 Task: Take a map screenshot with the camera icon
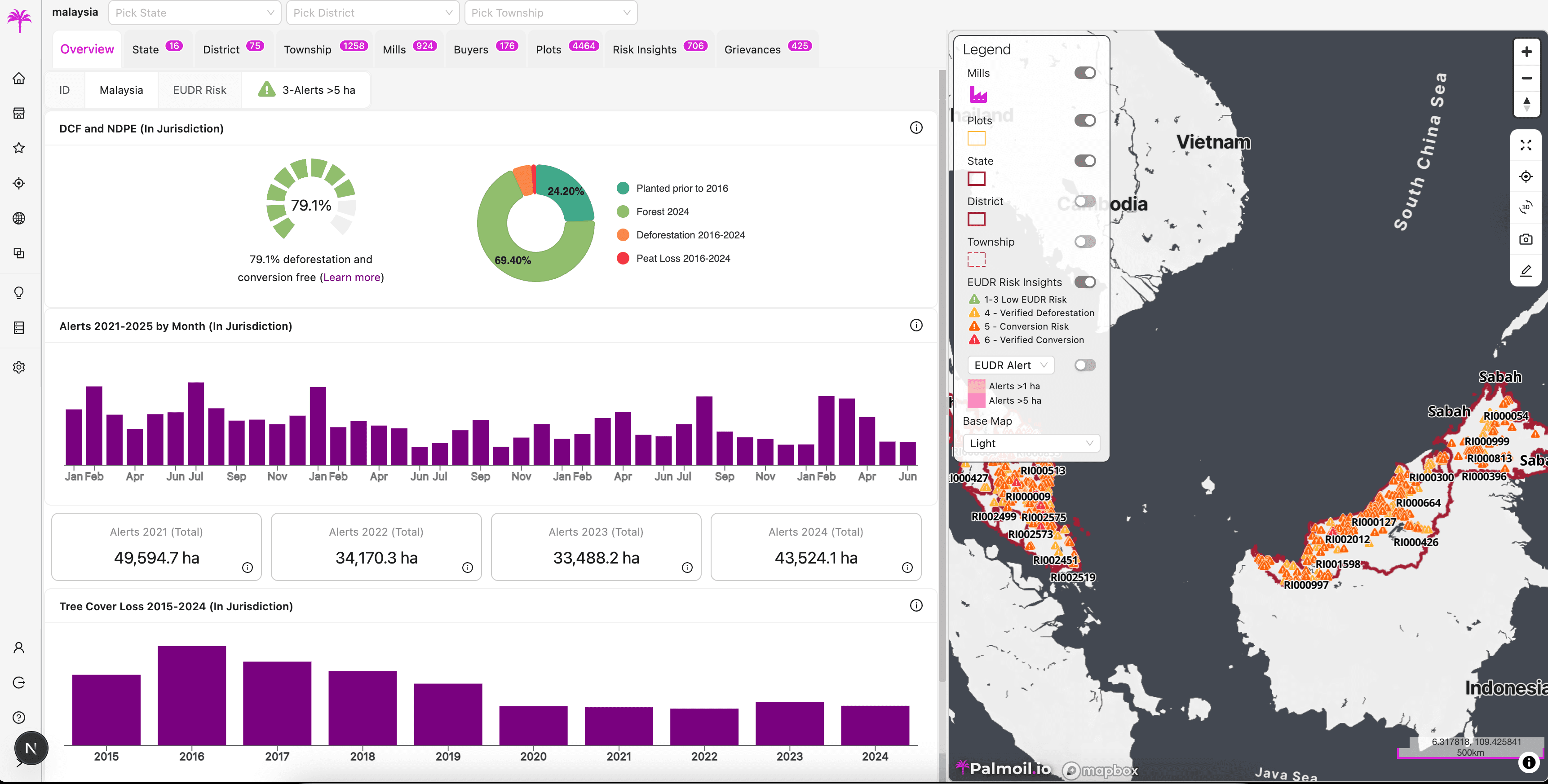[x=1526, y=238]
